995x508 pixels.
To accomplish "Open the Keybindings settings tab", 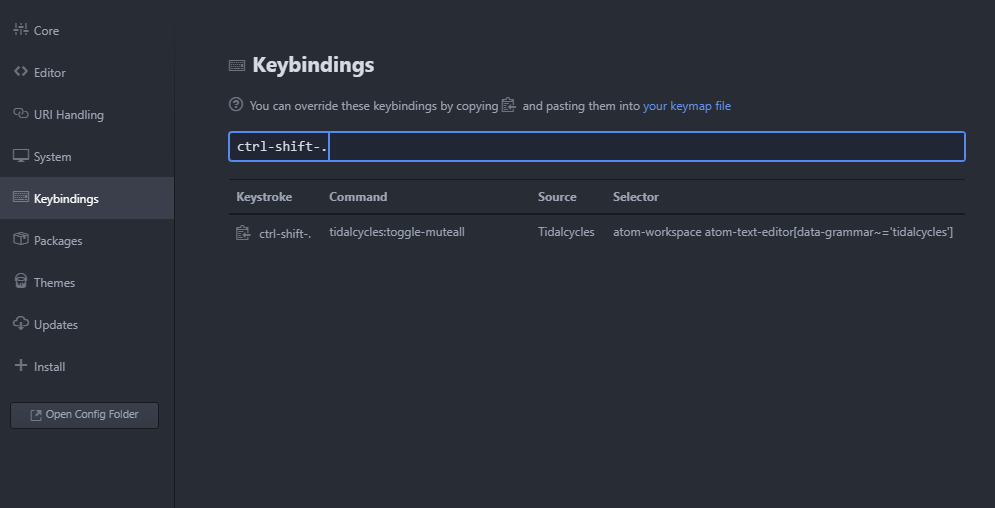I will pyautogui.click(x=66, y=199).
